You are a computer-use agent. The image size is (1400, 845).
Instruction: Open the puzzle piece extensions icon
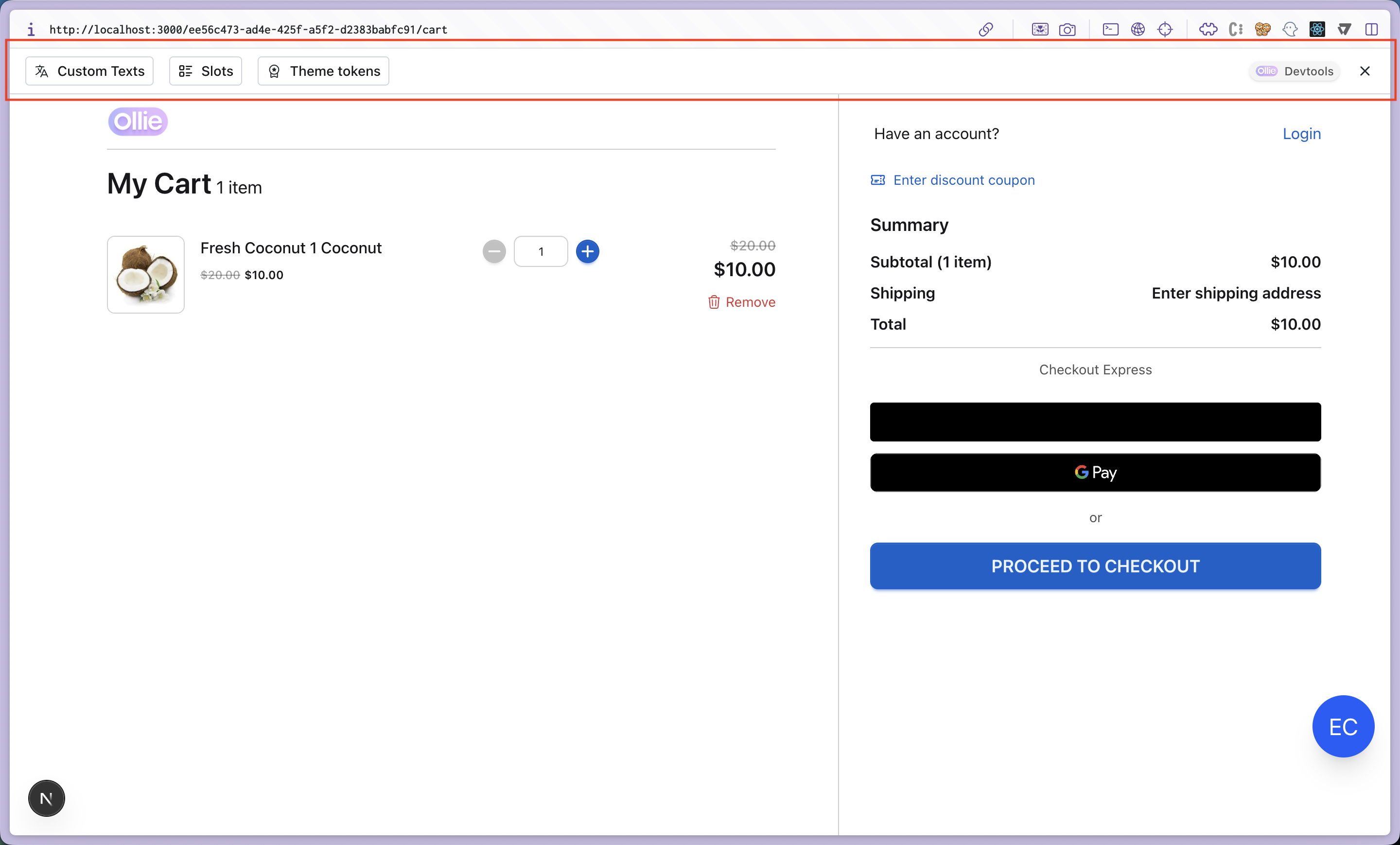pyautogui.click(x=1208, y=30)
